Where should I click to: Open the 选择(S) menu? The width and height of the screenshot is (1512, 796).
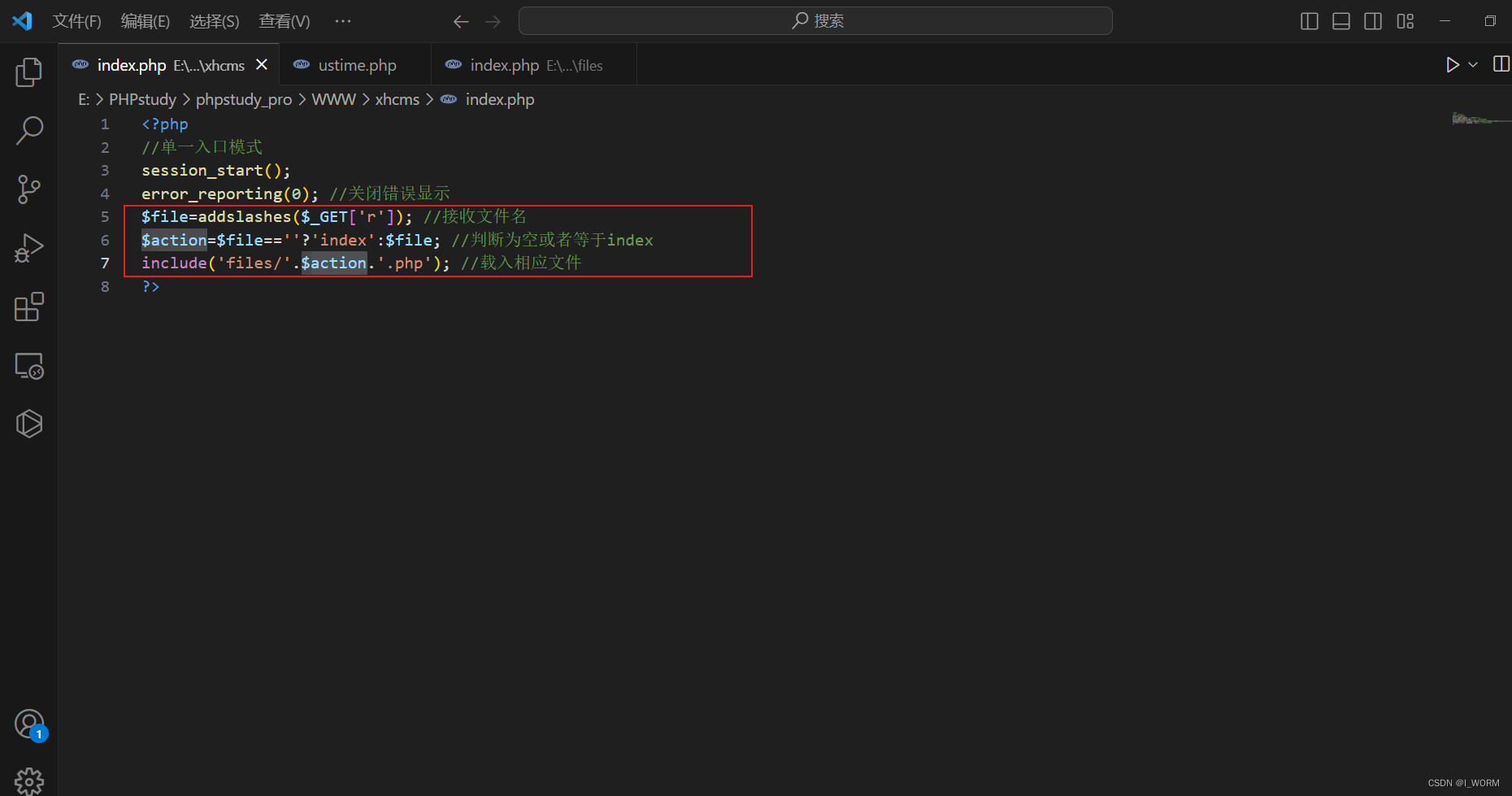pyautogui.click(x=215, y=21)
